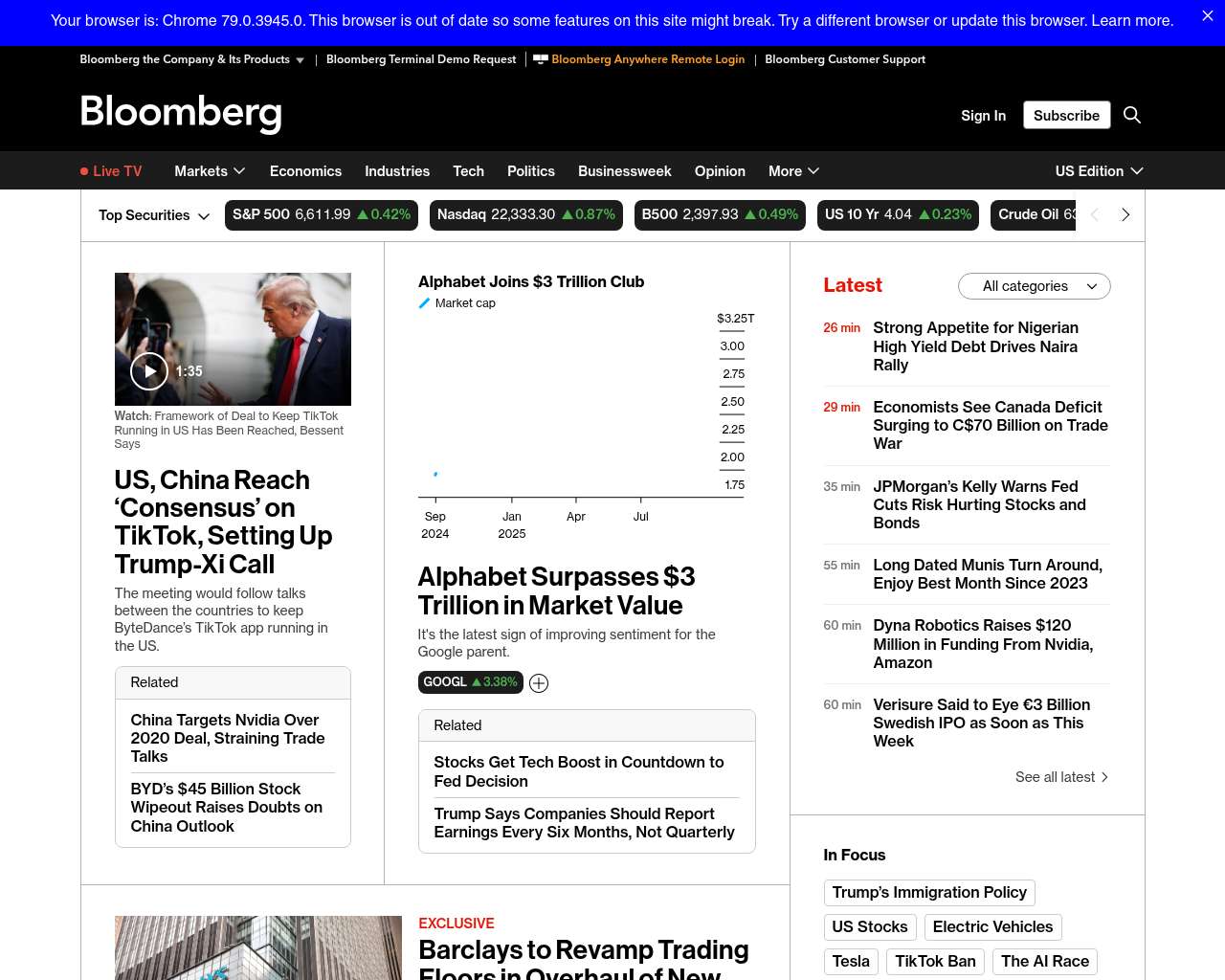Select the US 10 Yr ticker chip

click(899, 215)
